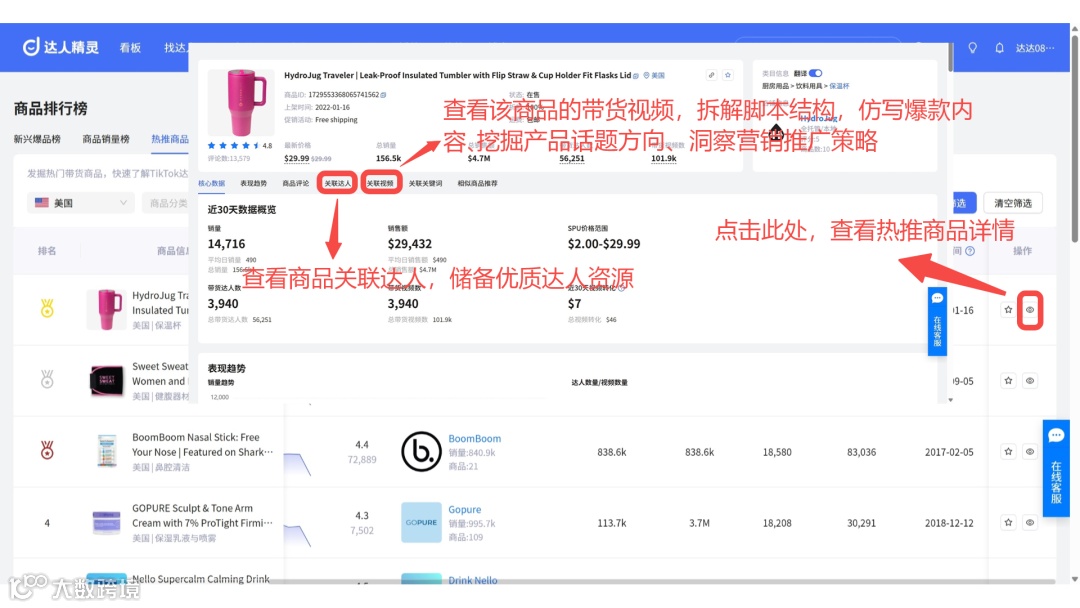Image resolution: width=1080 pixels, height=608 pixels.
Task: Open the Gopure shop link
Action: click(x=465, y=510)
